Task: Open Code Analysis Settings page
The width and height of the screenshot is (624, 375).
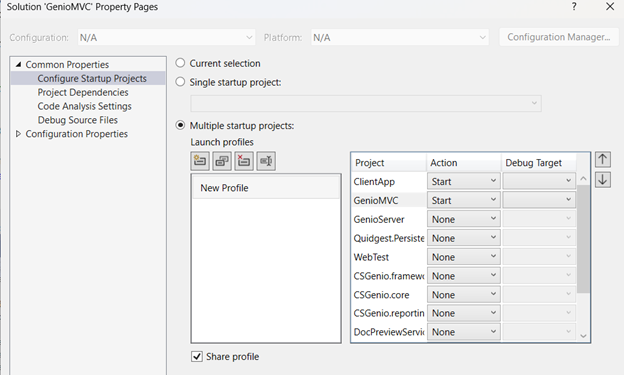Action: point(84,106)
